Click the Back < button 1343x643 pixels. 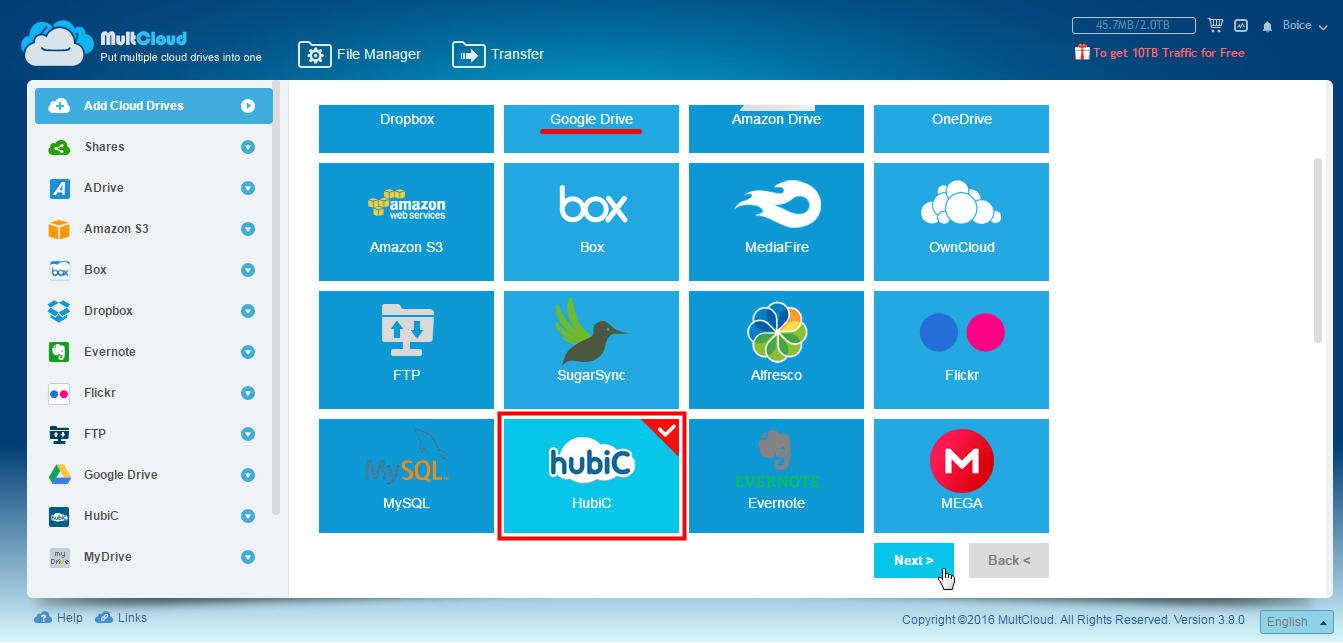point(1009,560)
